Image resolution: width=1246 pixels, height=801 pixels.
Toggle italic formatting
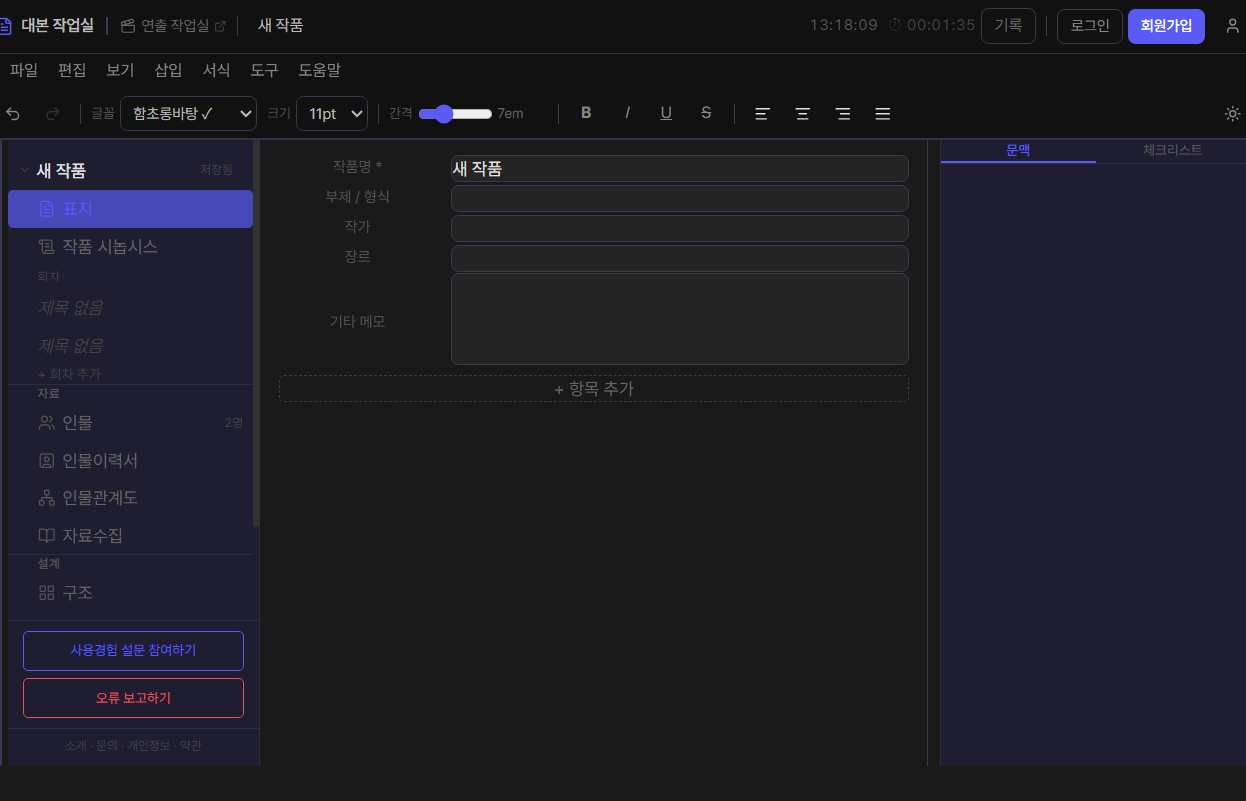point(627,113)
